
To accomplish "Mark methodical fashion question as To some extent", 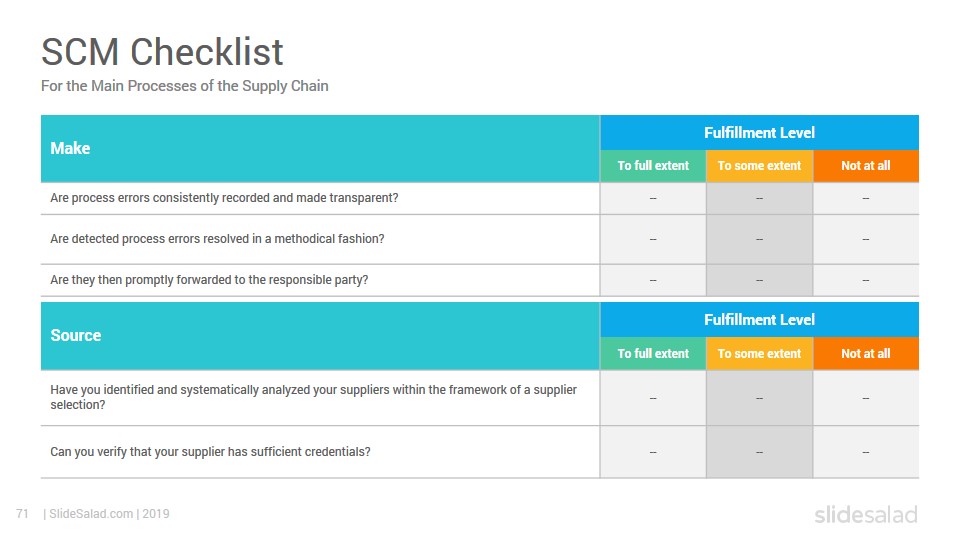I will pyautogui.click(x=759, y=239).
